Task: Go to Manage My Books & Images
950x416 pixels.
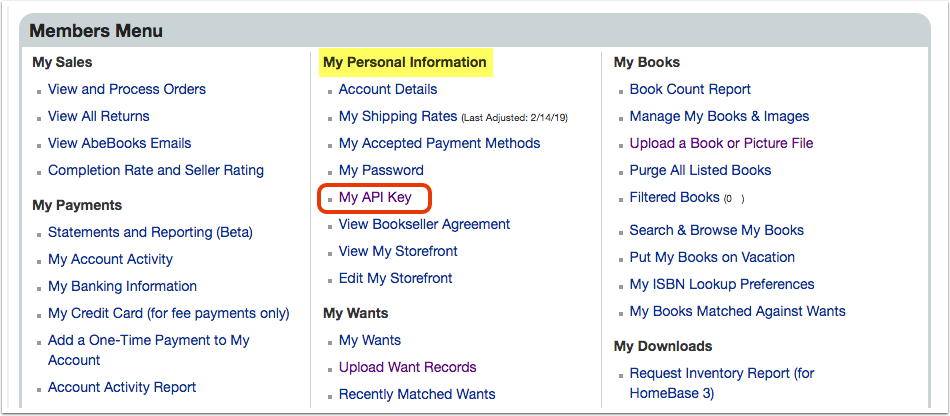Action: [x=719, y=116]
